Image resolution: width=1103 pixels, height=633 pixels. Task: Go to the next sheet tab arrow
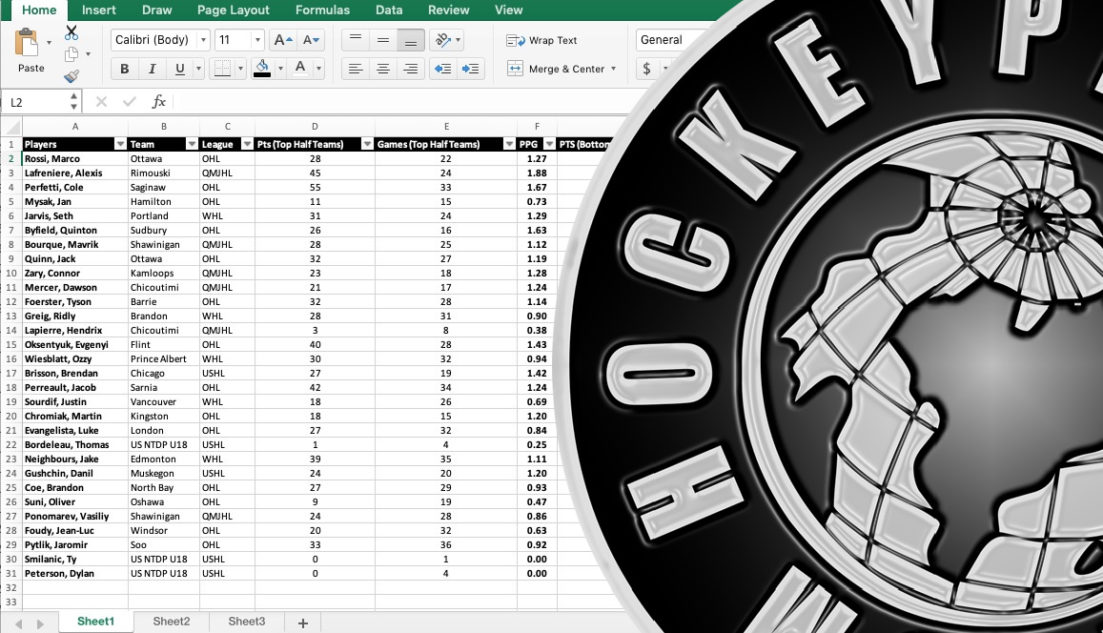tap(40, 624)
